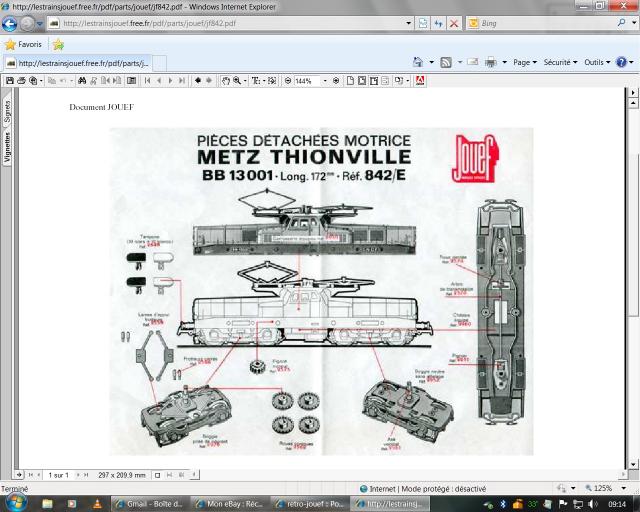640x512 pixels.
Task: Open the recent pages dropdown beside navigation arrows
Action: pos(40,24)
